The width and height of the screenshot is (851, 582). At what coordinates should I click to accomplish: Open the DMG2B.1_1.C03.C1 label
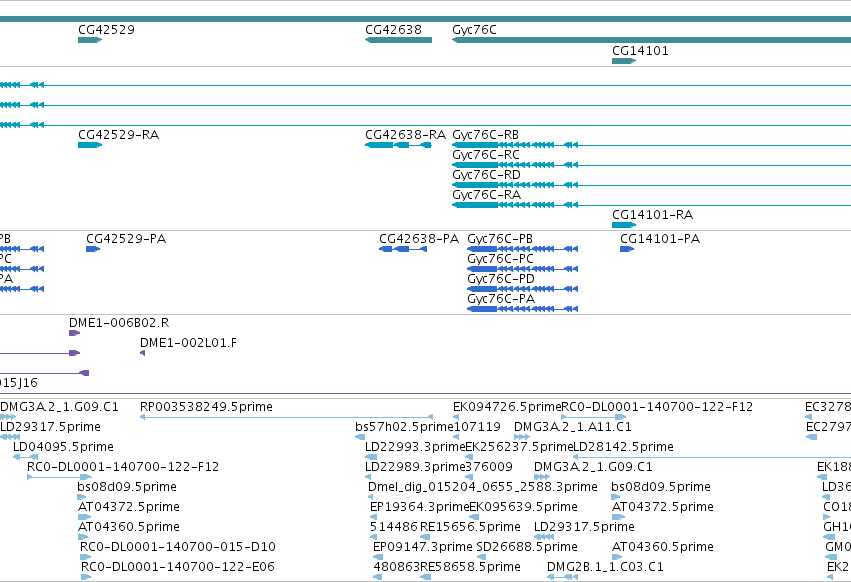click(x=605, y=567)
